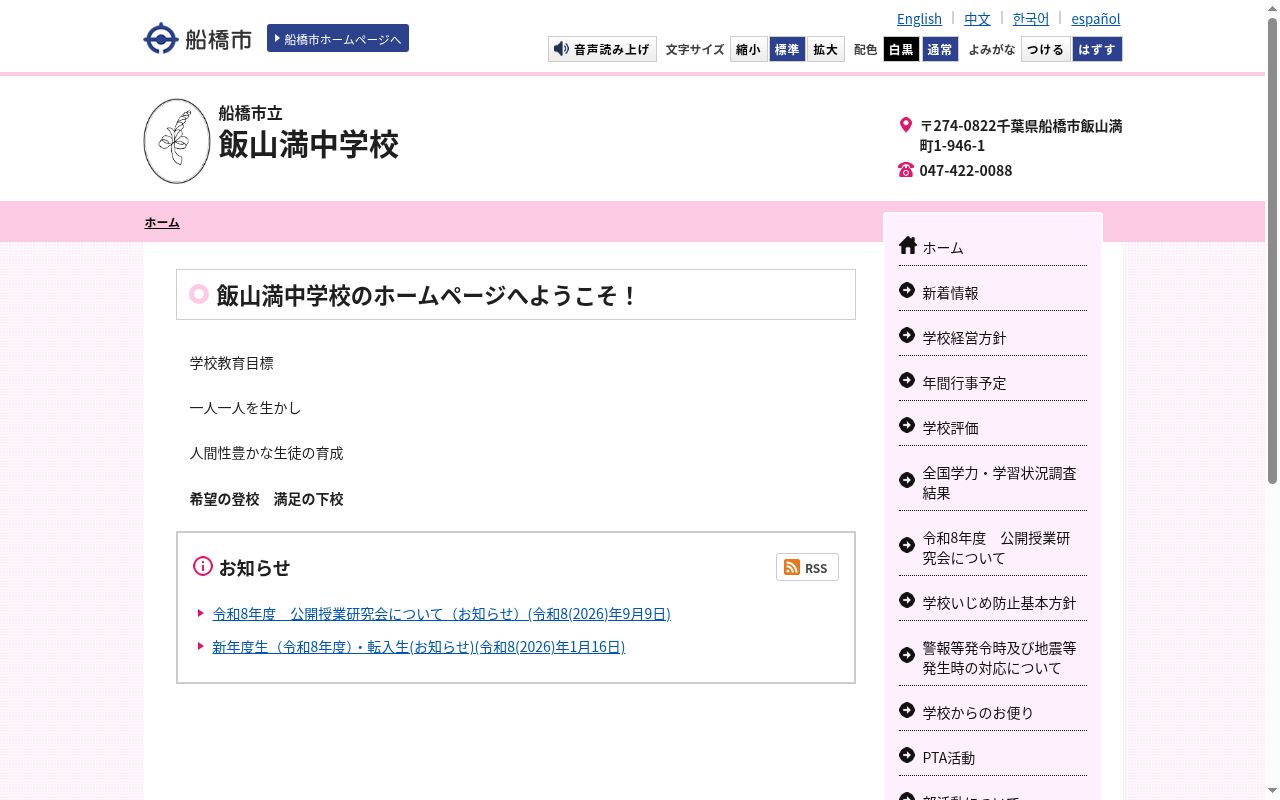Click the arrow icon beside 新着情報
Screen dimensions: 1280x800
907,291
